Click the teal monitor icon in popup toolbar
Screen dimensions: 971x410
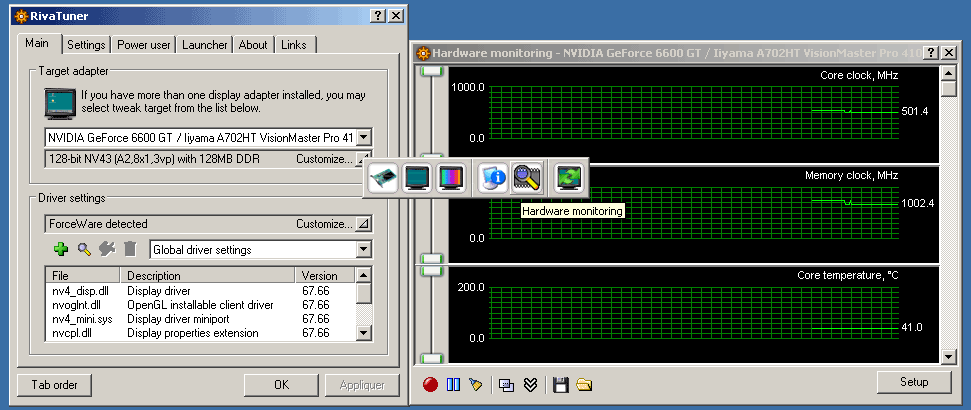(416, 178)
